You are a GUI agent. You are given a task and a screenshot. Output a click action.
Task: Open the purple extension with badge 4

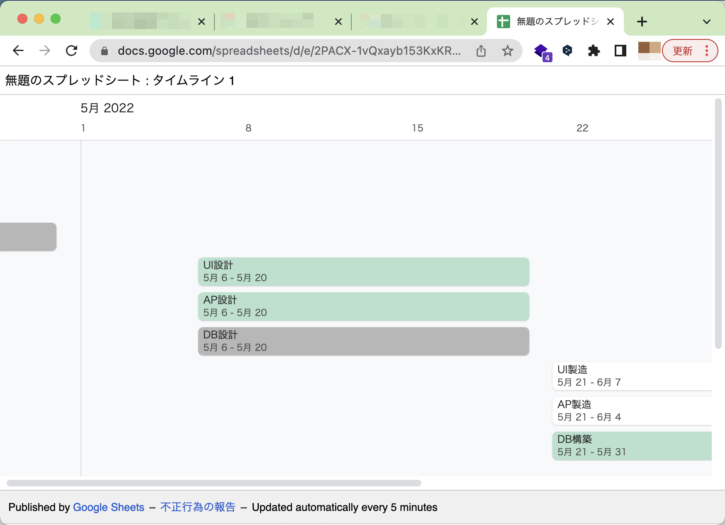coord(542,51)
